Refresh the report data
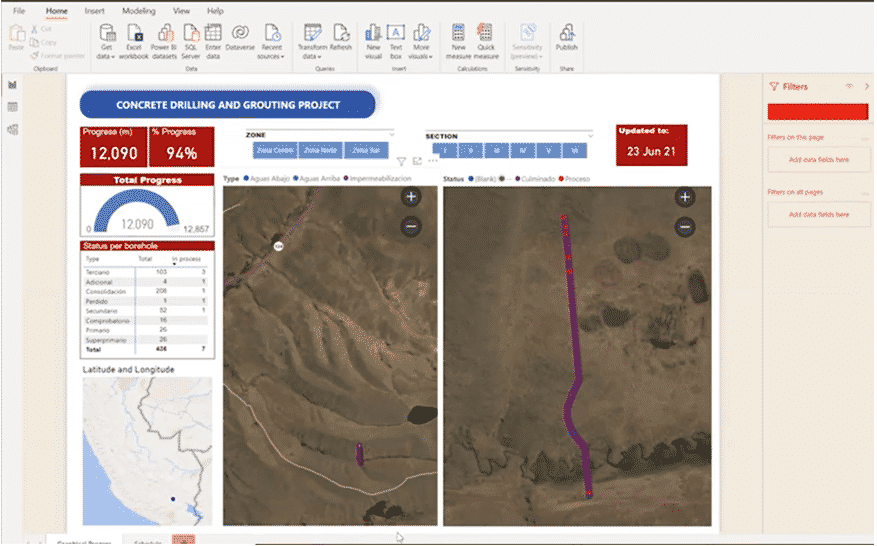 [x=341, y=38]
